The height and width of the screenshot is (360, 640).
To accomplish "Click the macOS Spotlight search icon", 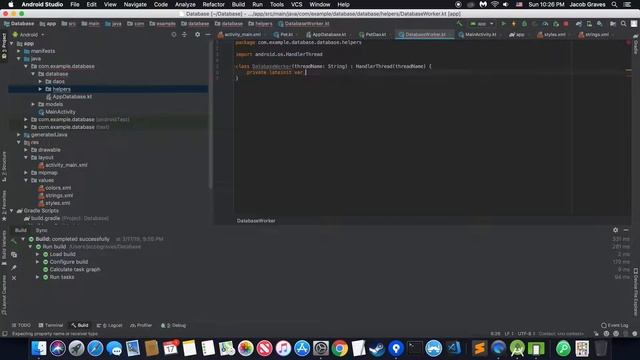I will point(614,4).
